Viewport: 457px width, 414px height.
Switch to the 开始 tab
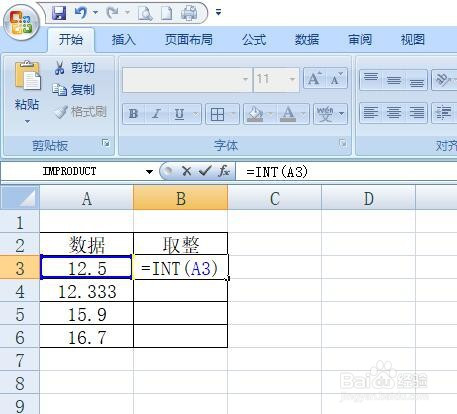(71, 40)
